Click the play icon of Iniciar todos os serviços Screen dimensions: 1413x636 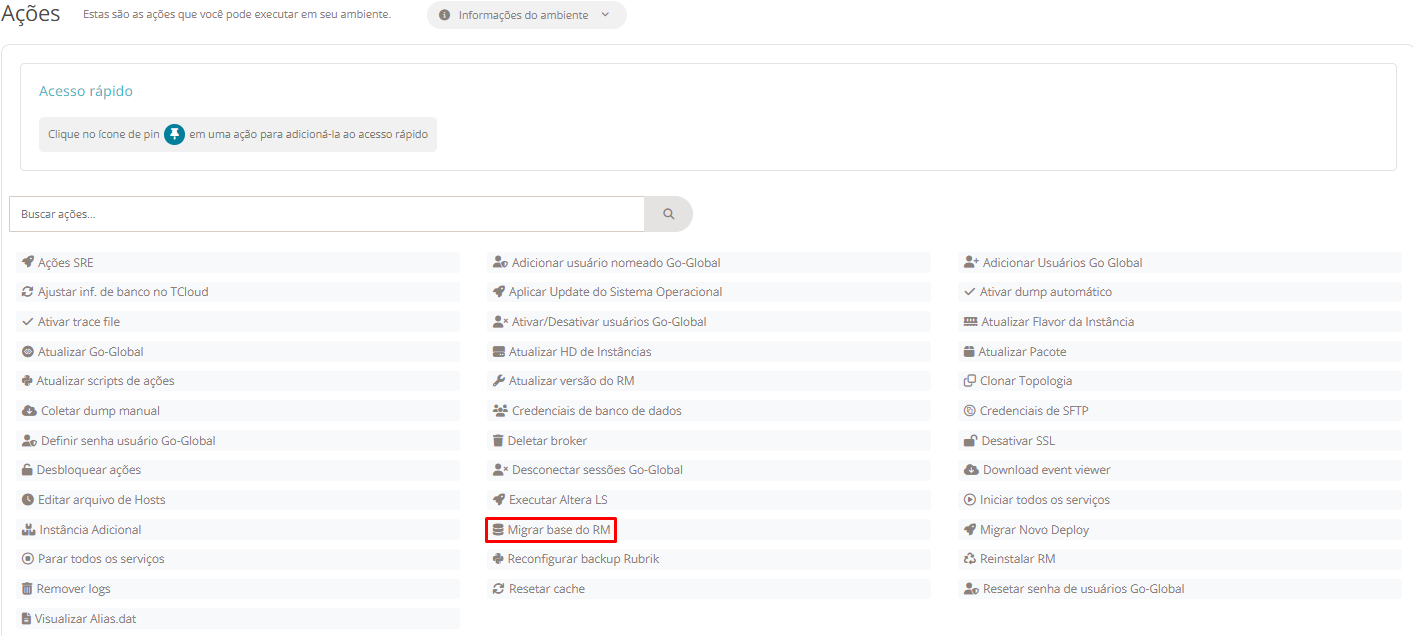click(x=970, y=500)
